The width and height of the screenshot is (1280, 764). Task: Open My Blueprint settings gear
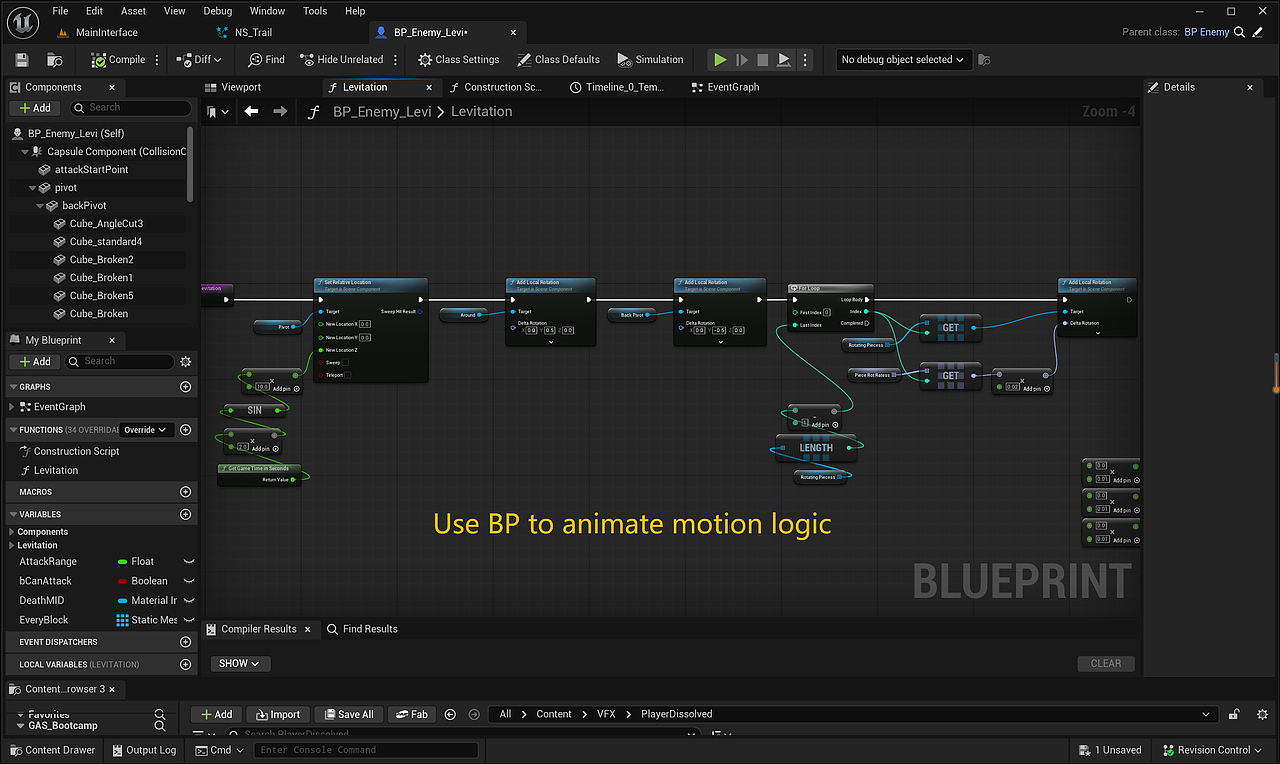pos(185,361)
